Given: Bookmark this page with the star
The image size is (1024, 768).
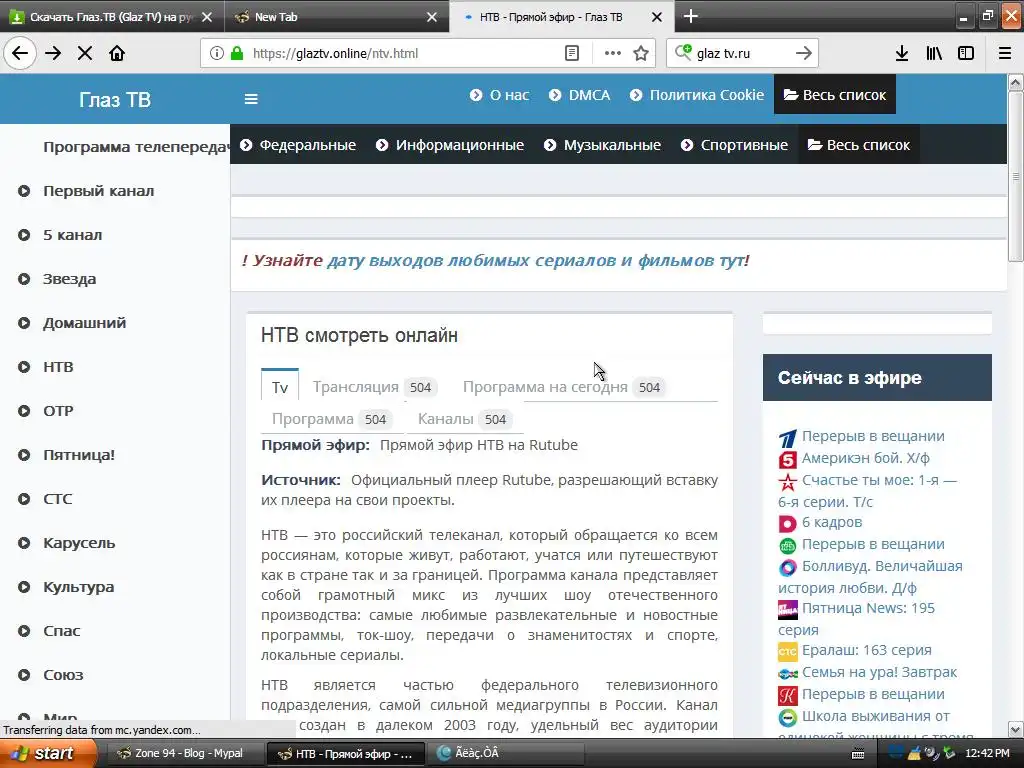Looking at the screenshot, I should (x=641, y=53).
